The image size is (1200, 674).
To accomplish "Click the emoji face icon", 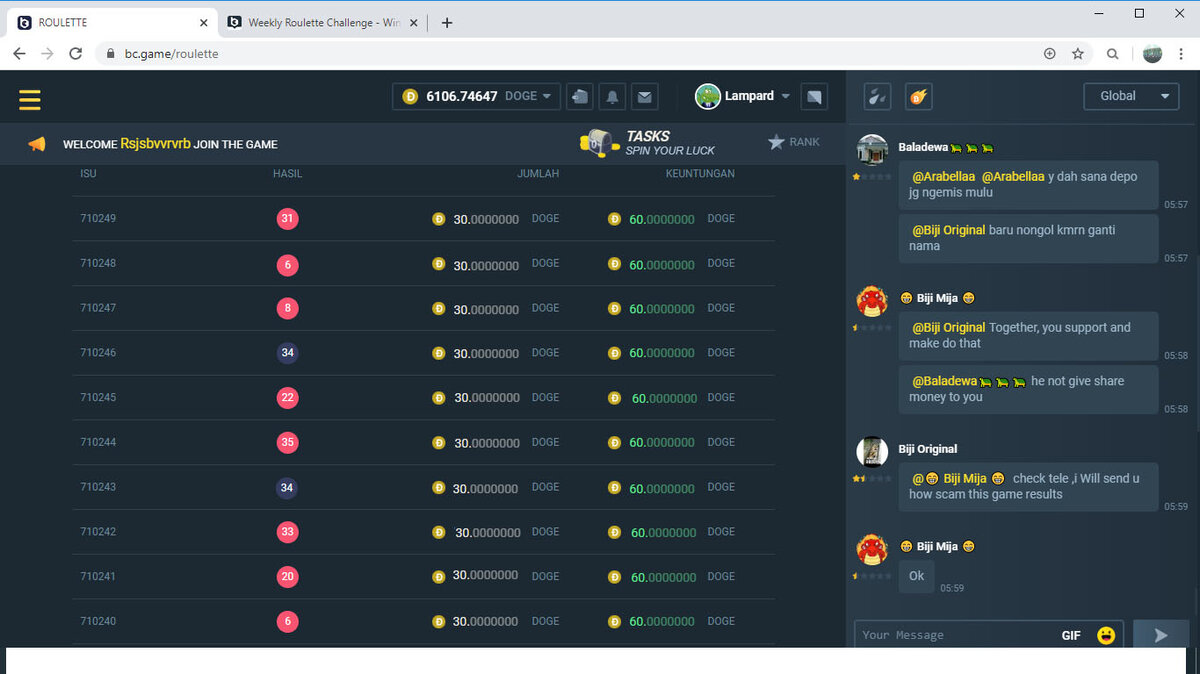I will pyautogui.click(x=1106, y=635).
